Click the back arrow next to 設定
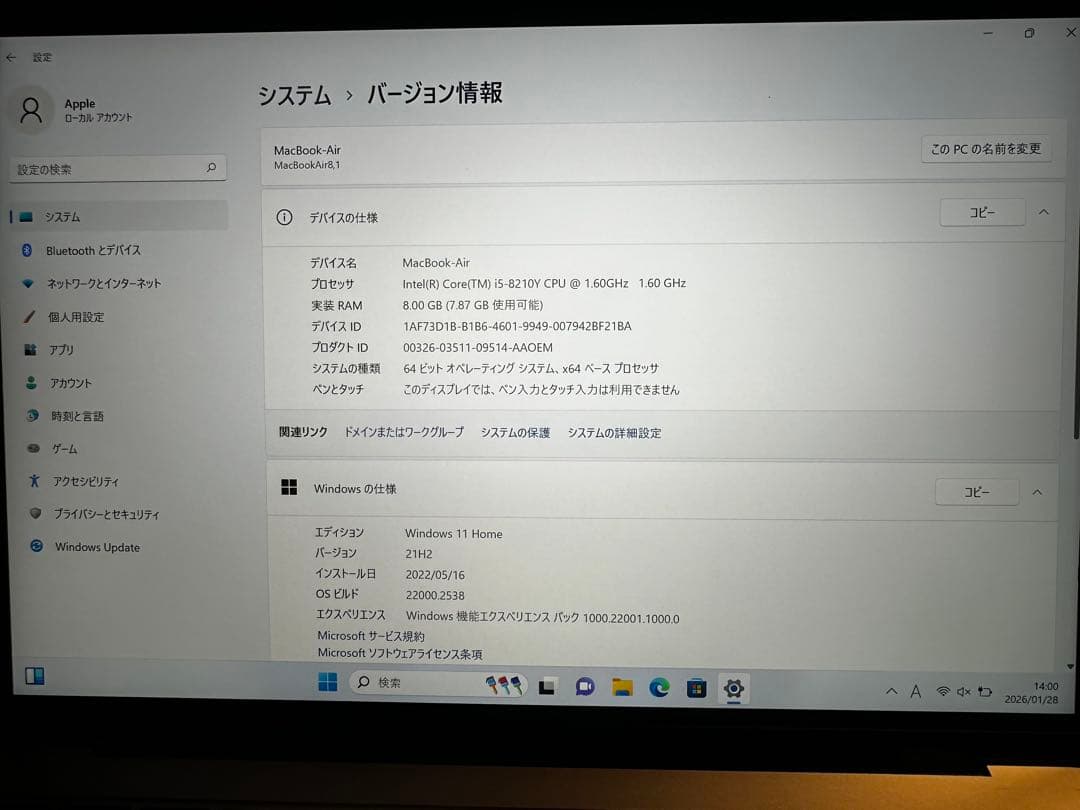1080x810 pixels. coord(11,57)
